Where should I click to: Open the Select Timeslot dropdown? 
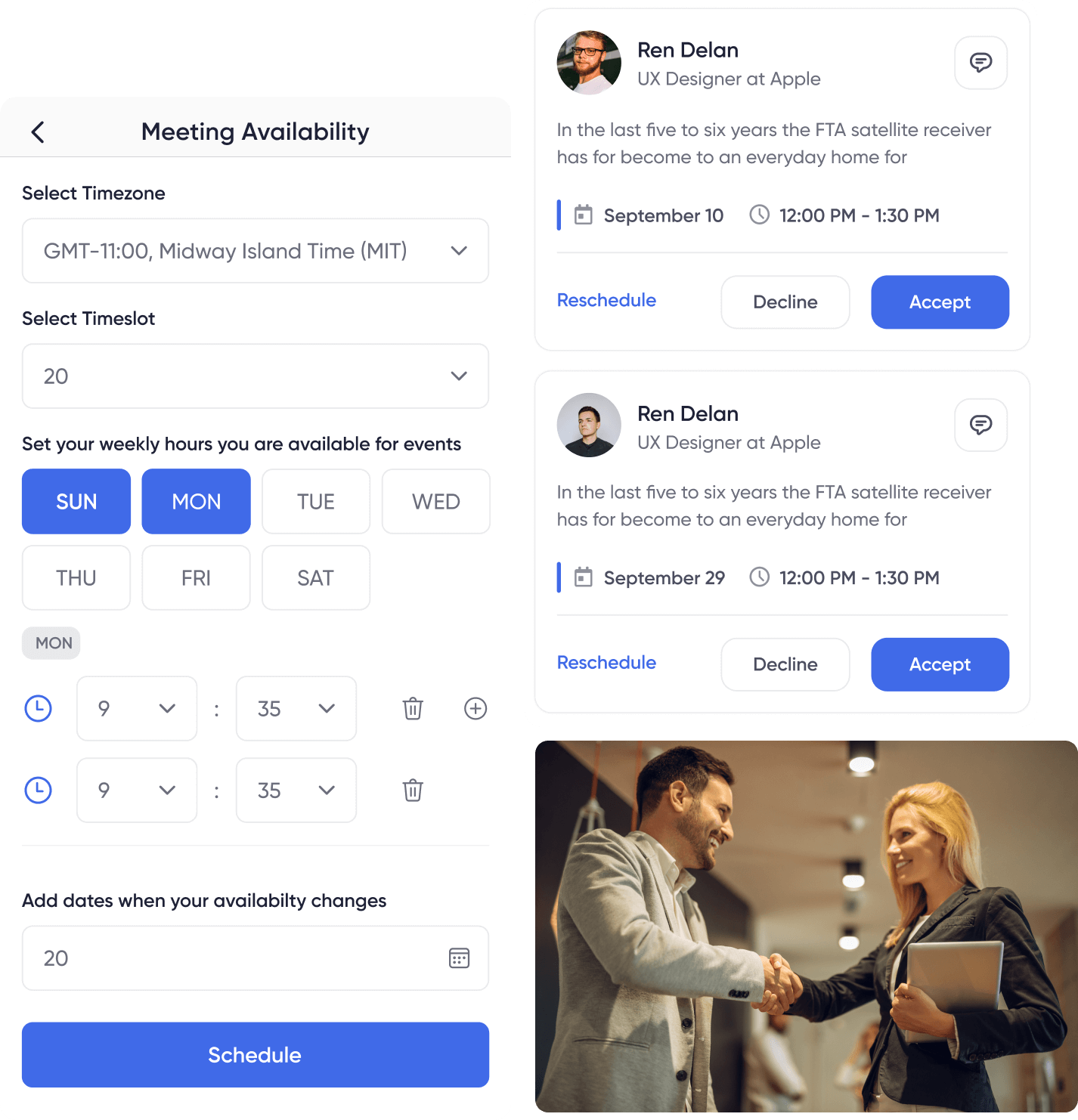tap(256, 376)
